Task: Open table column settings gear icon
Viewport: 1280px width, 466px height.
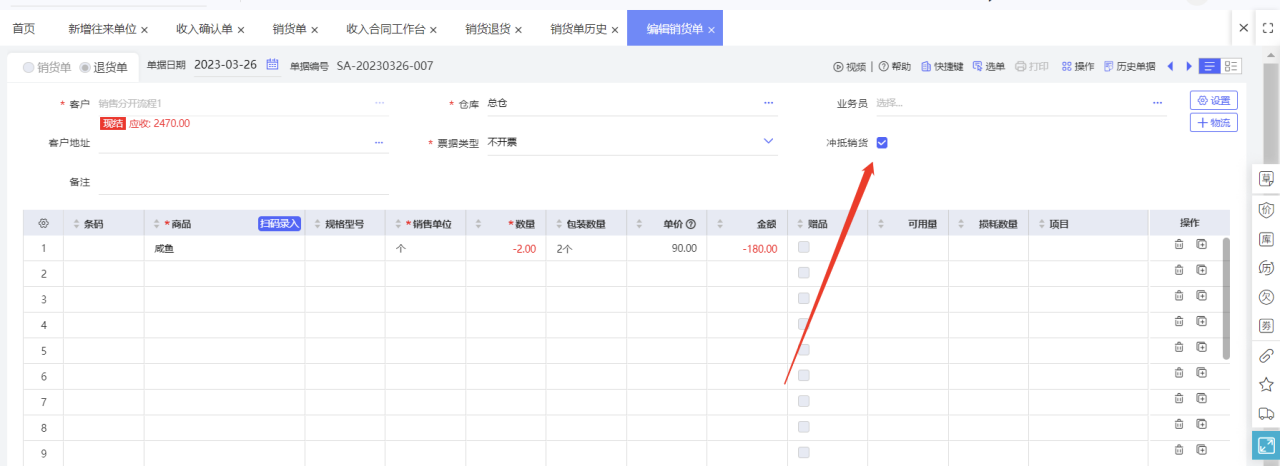Action: click(43, 224)
